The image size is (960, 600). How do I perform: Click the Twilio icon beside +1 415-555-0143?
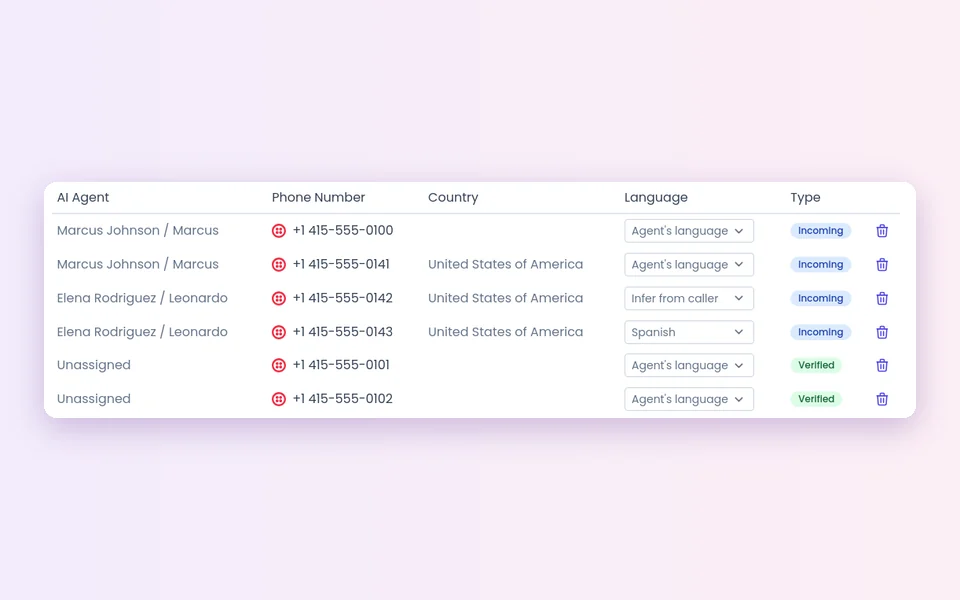(x=279, y=332)
